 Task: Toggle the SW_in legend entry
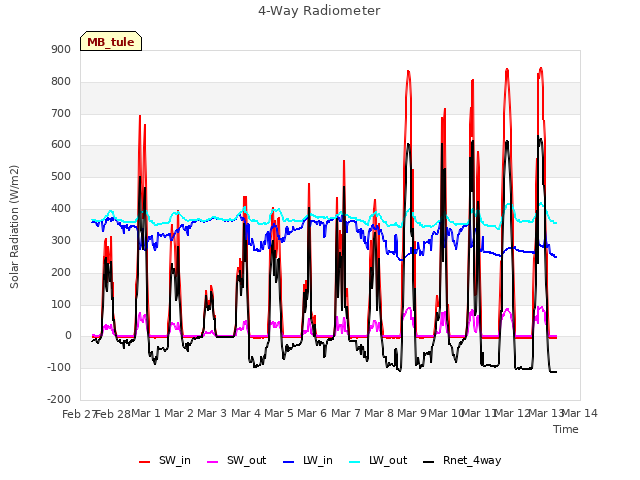(165, 461)
